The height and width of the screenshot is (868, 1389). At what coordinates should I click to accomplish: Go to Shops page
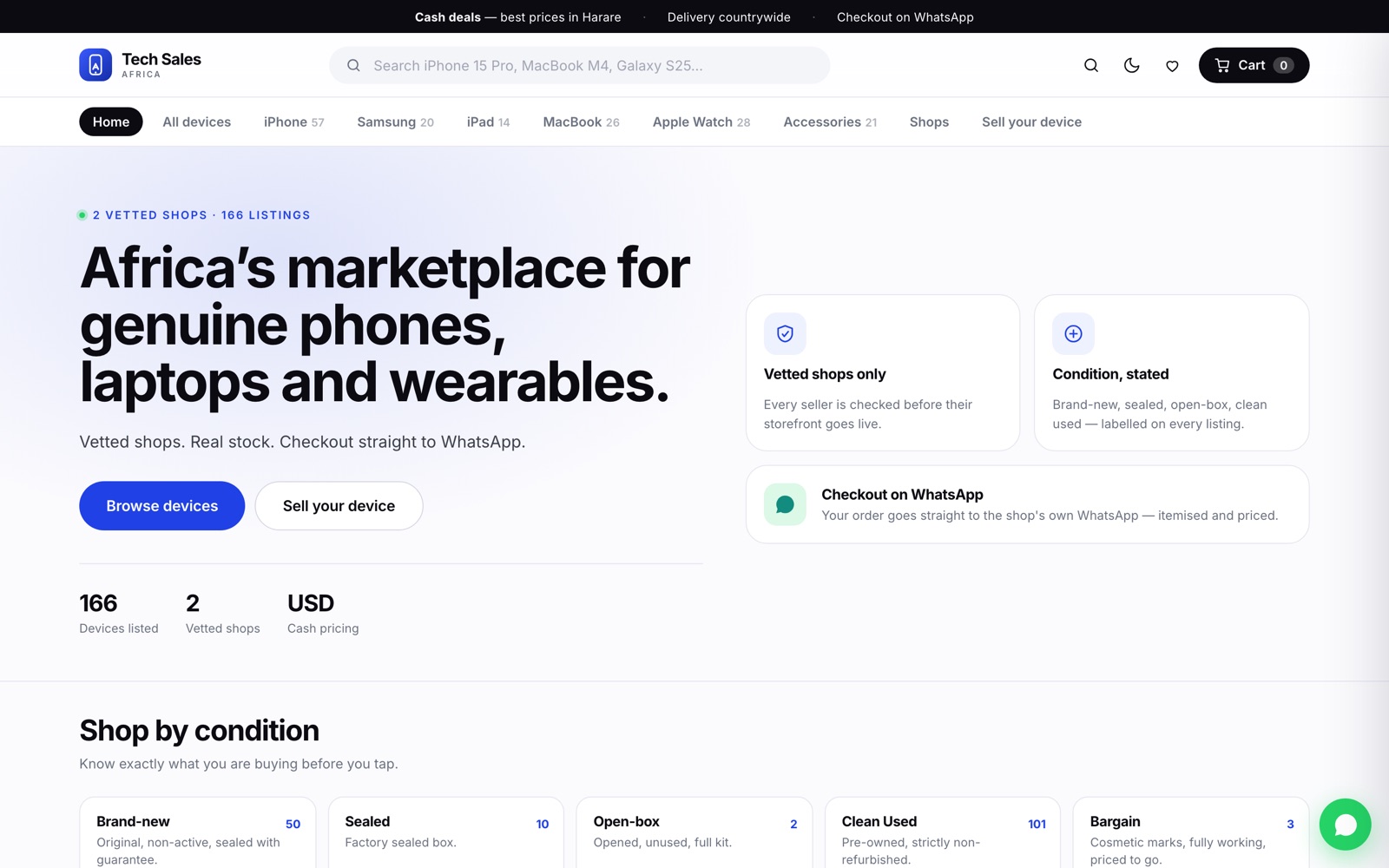pos(929,122)
